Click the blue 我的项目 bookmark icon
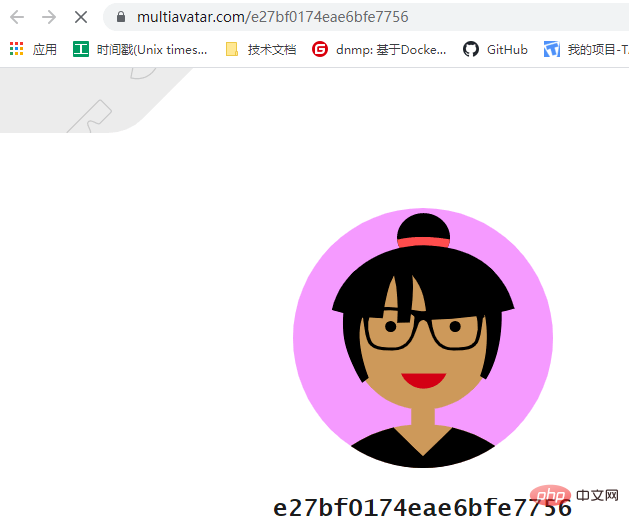 pyautogui.click(x=552, y=49)
